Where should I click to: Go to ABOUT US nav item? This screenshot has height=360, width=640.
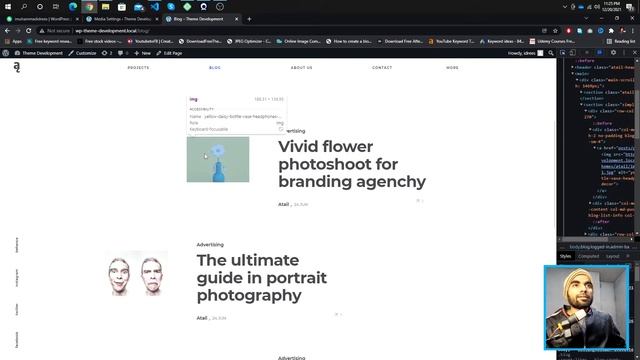pyautogui.click(x=302, y=68)
